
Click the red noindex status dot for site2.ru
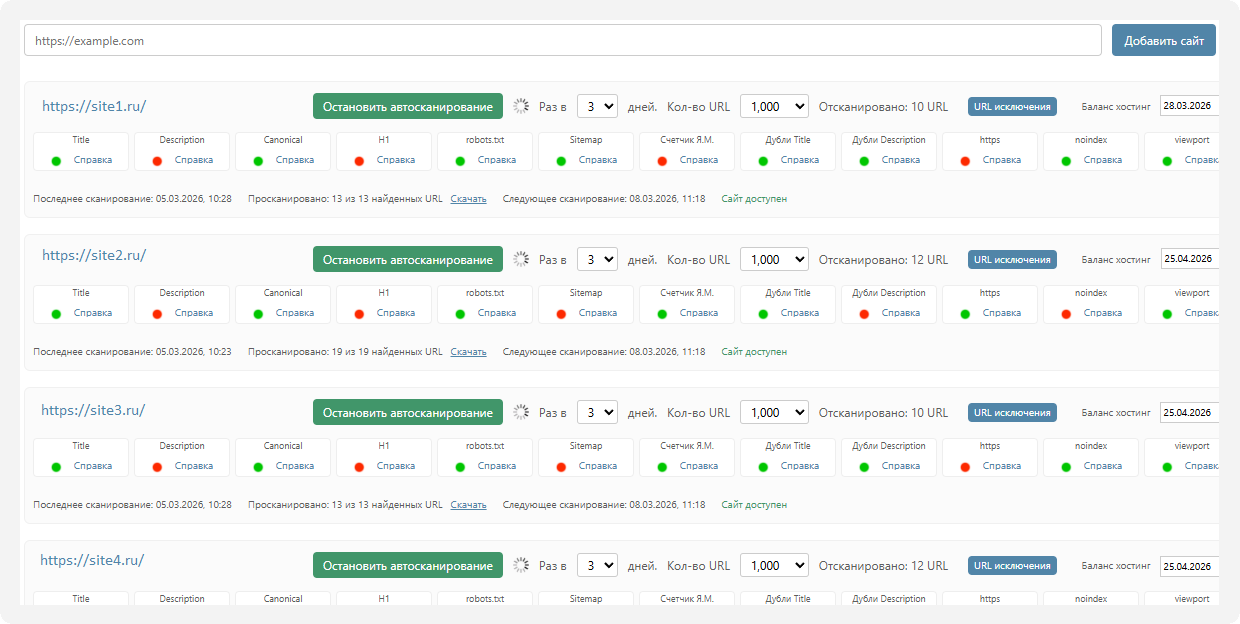1066,314
